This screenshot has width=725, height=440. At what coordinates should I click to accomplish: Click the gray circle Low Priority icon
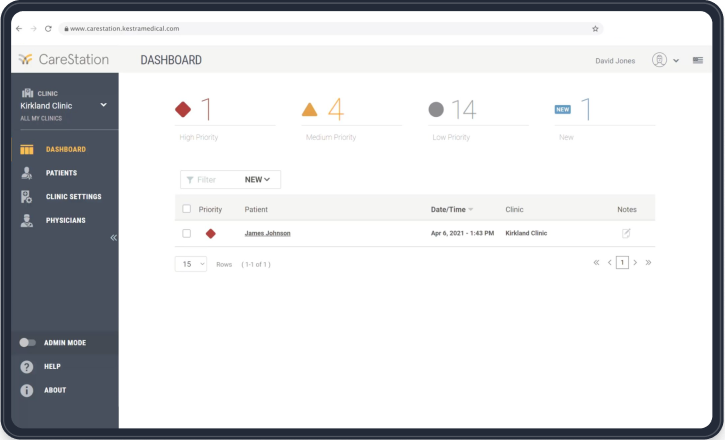pyautogui.click(x=436, y=110)
